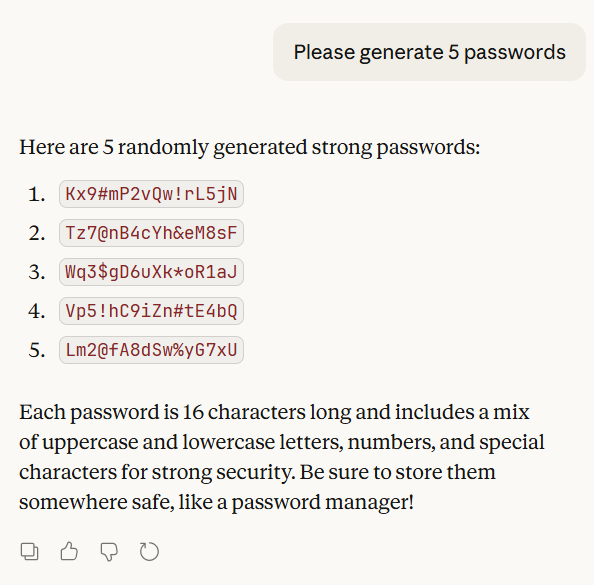Give the response a thumbs up
Screen dimensions: 594x585
point(69,551)
